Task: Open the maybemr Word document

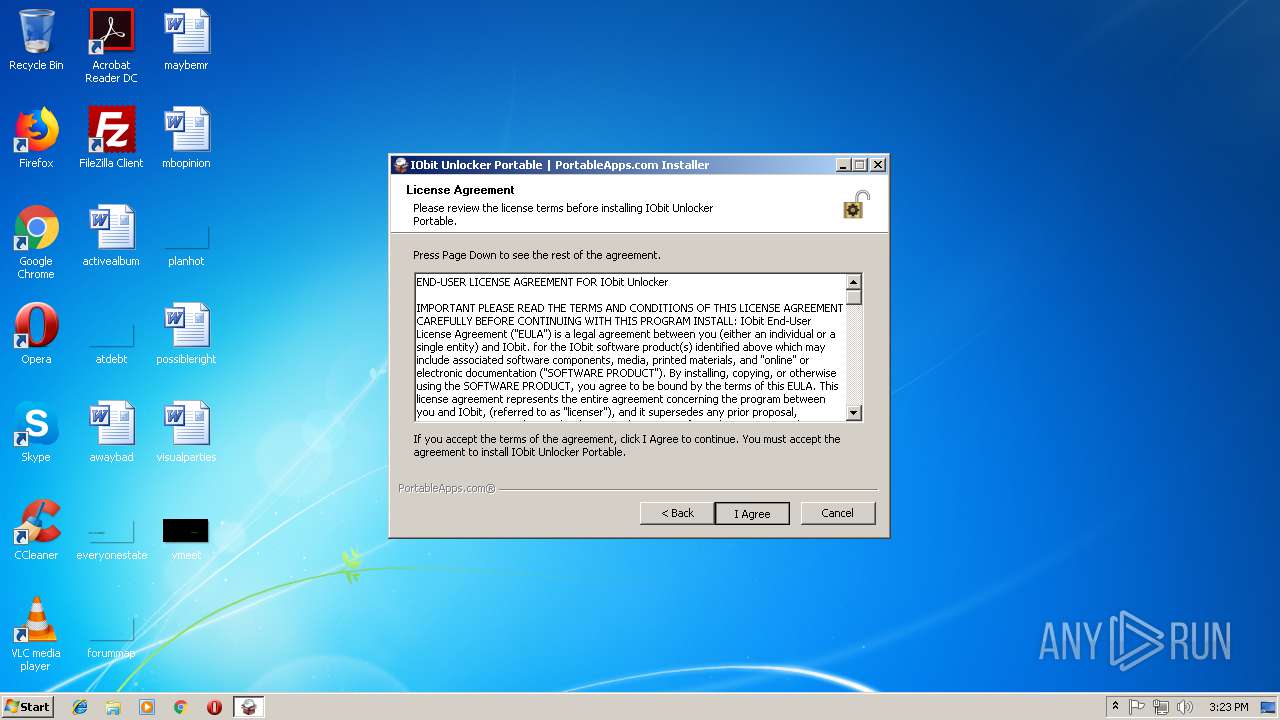Action: pyautogui.click(x=186, y=40)
